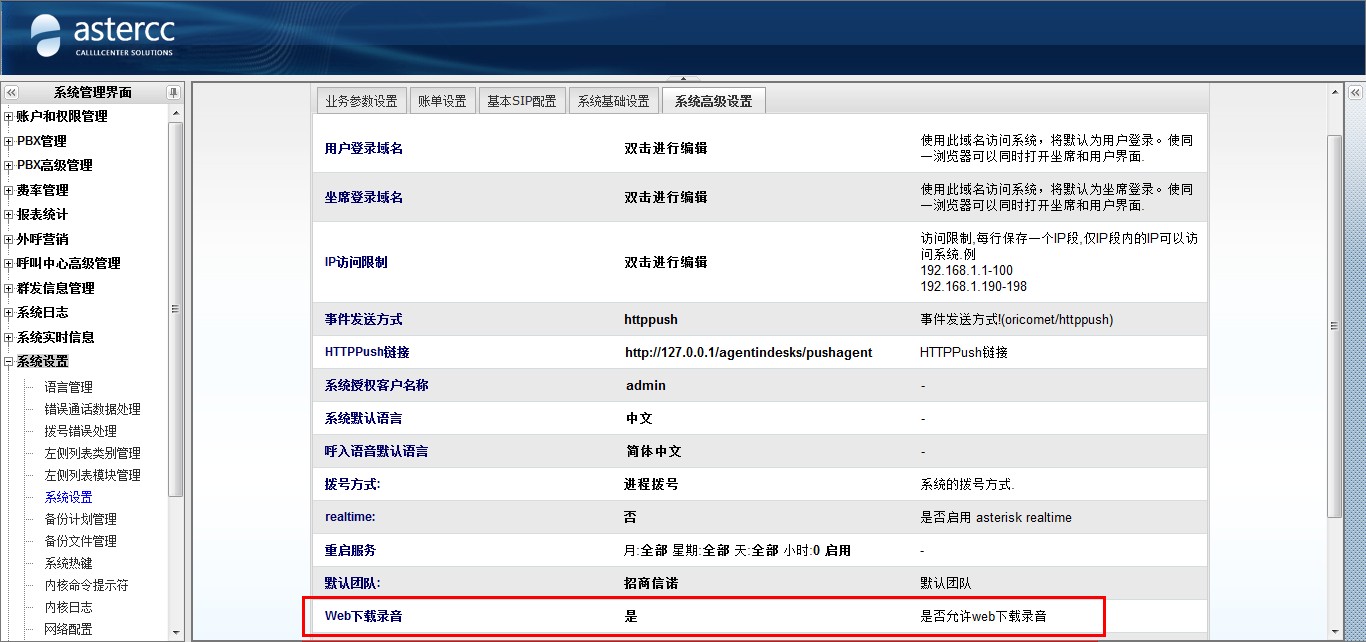Click the pin icon on sidebar header
1366x642 pixels.
pos(173,92)
